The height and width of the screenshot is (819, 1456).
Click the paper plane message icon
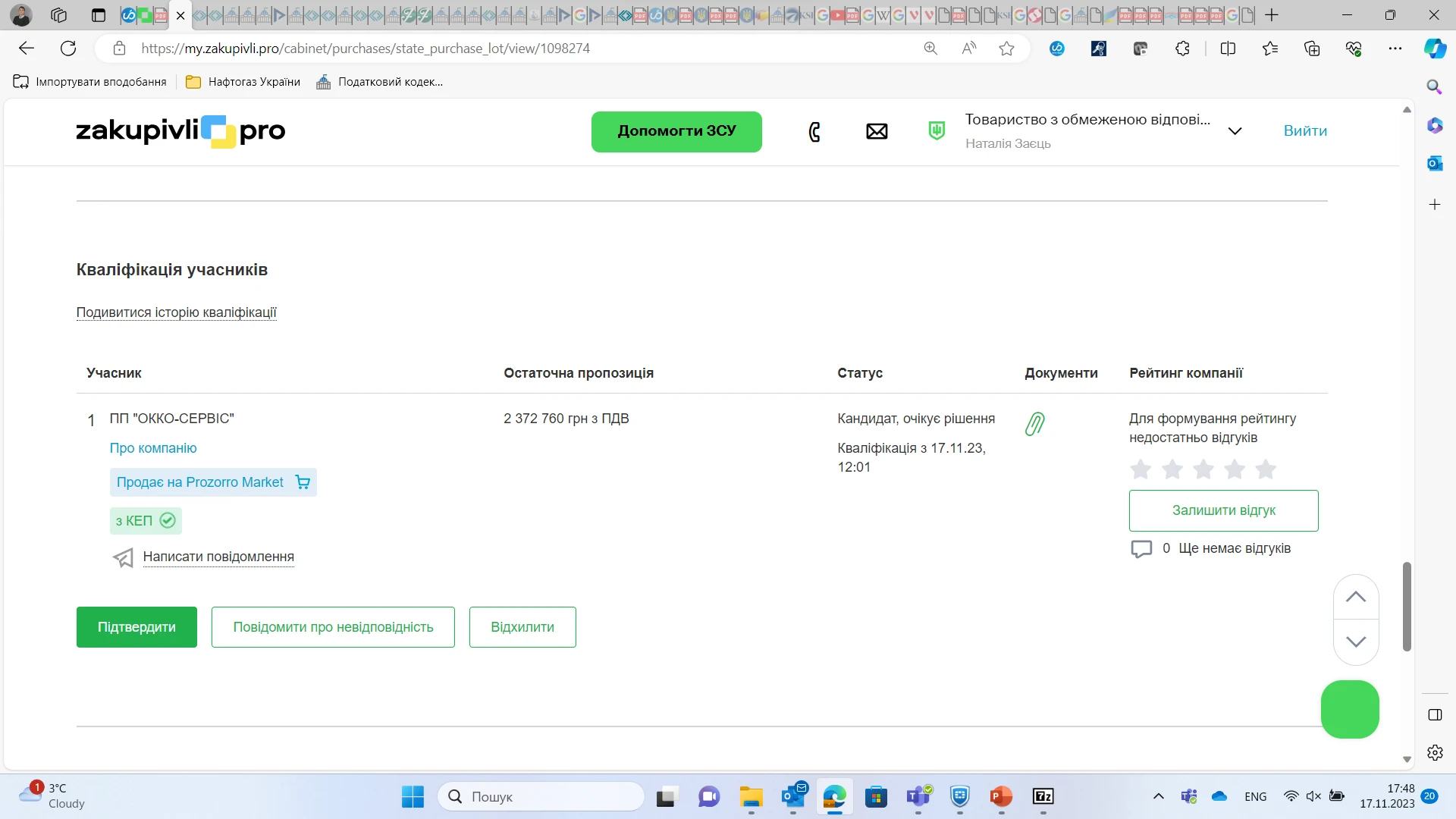(123, 558)
